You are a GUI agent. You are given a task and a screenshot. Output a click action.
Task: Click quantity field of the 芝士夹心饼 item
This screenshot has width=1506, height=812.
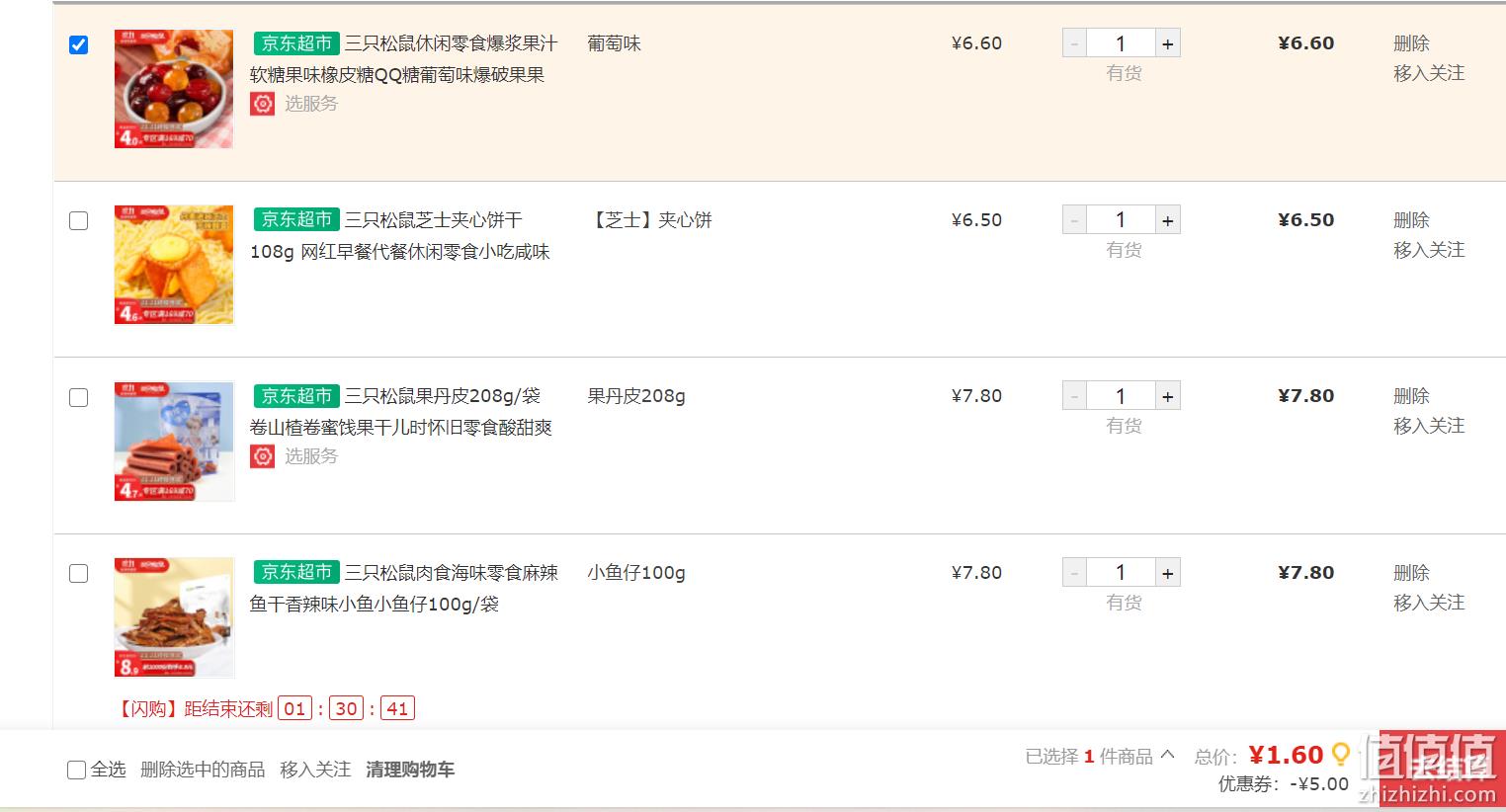click(1121, 220)
